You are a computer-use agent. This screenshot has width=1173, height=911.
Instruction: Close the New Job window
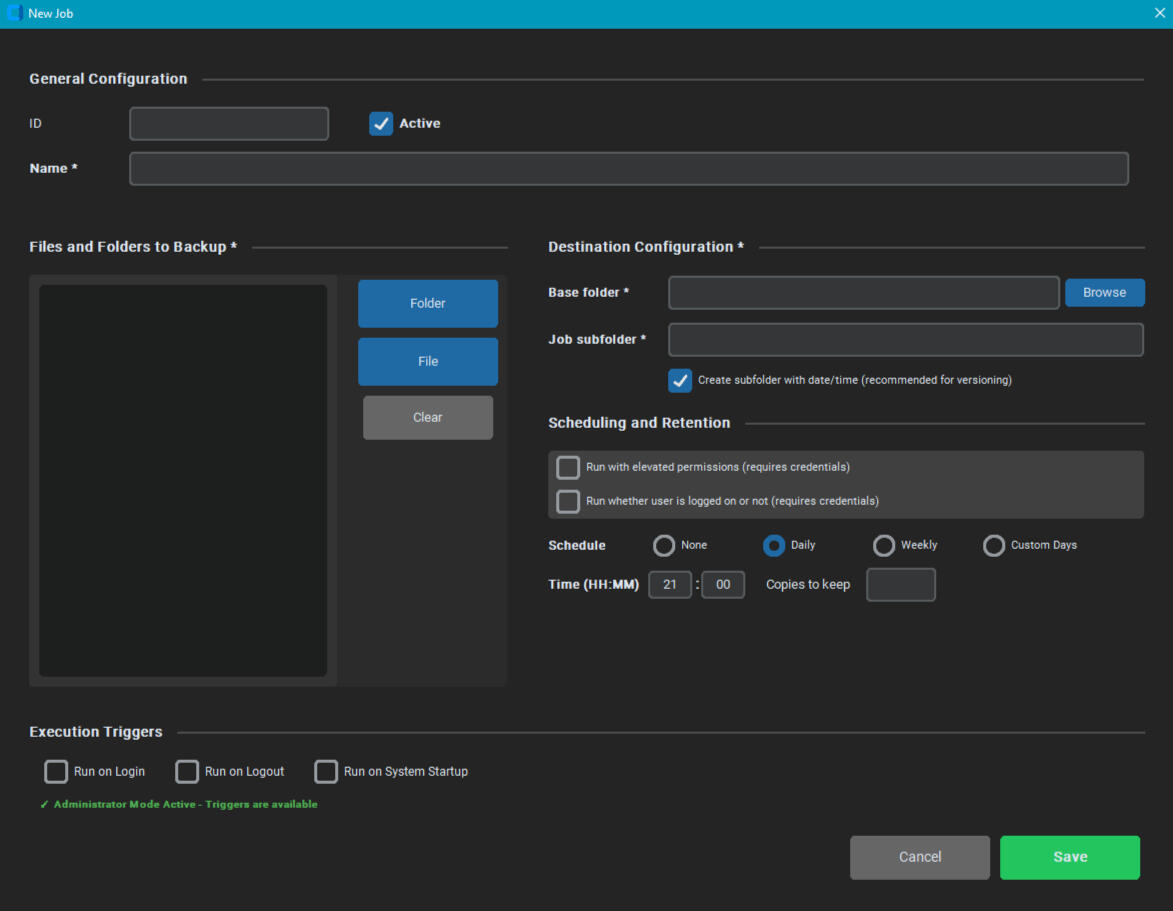point(1159,14)
